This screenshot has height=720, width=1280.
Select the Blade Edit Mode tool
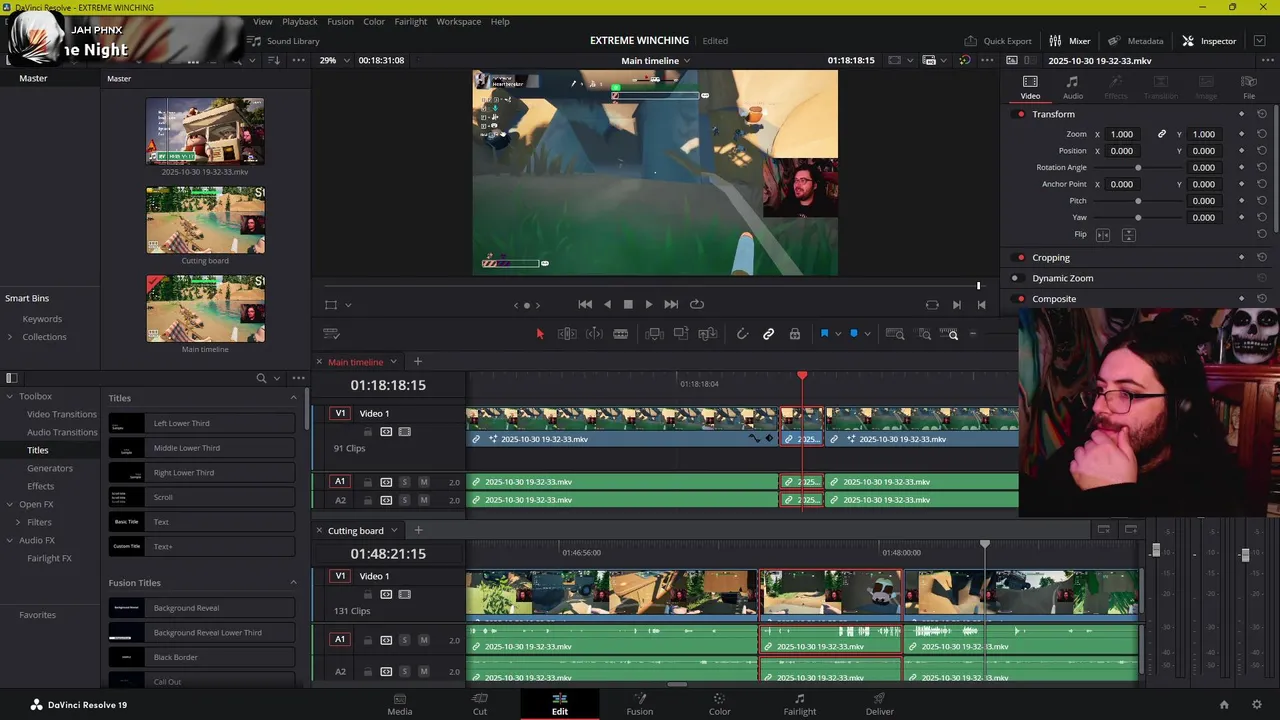click(621, 334)
